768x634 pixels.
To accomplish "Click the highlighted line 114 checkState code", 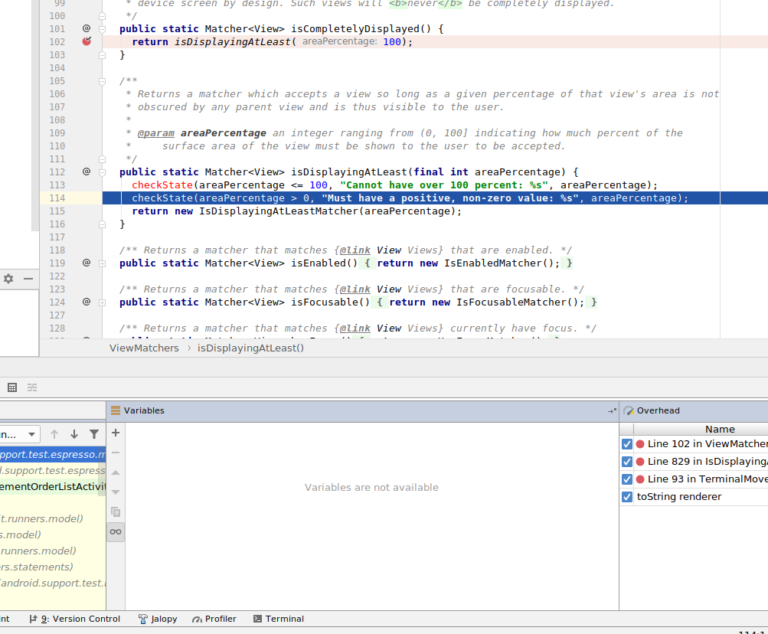I will pyautogui.click(x=410, y=198).
